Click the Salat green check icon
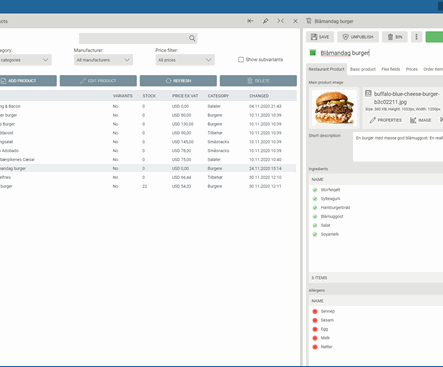This screenshot has height=367, width=443. (315, 226)
